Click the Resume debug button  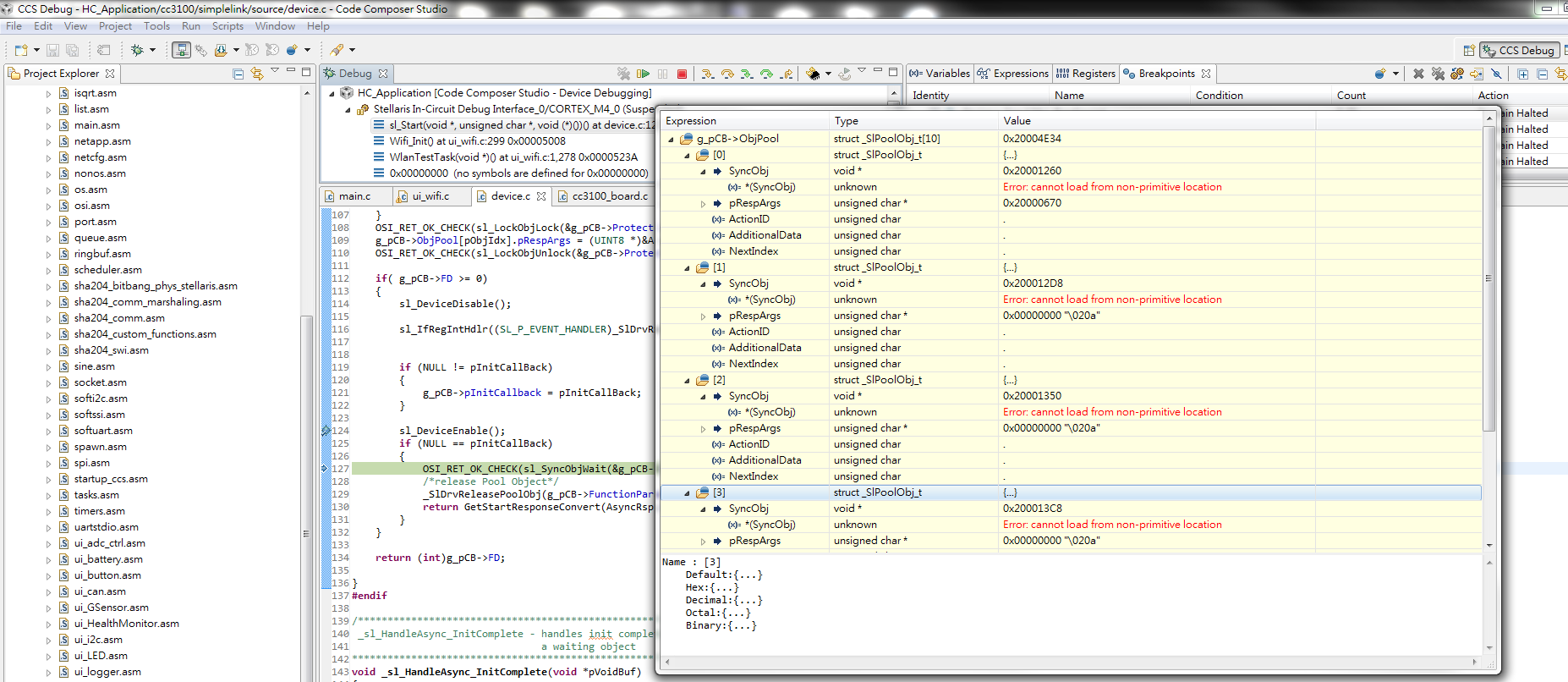(x=644, y=74)
